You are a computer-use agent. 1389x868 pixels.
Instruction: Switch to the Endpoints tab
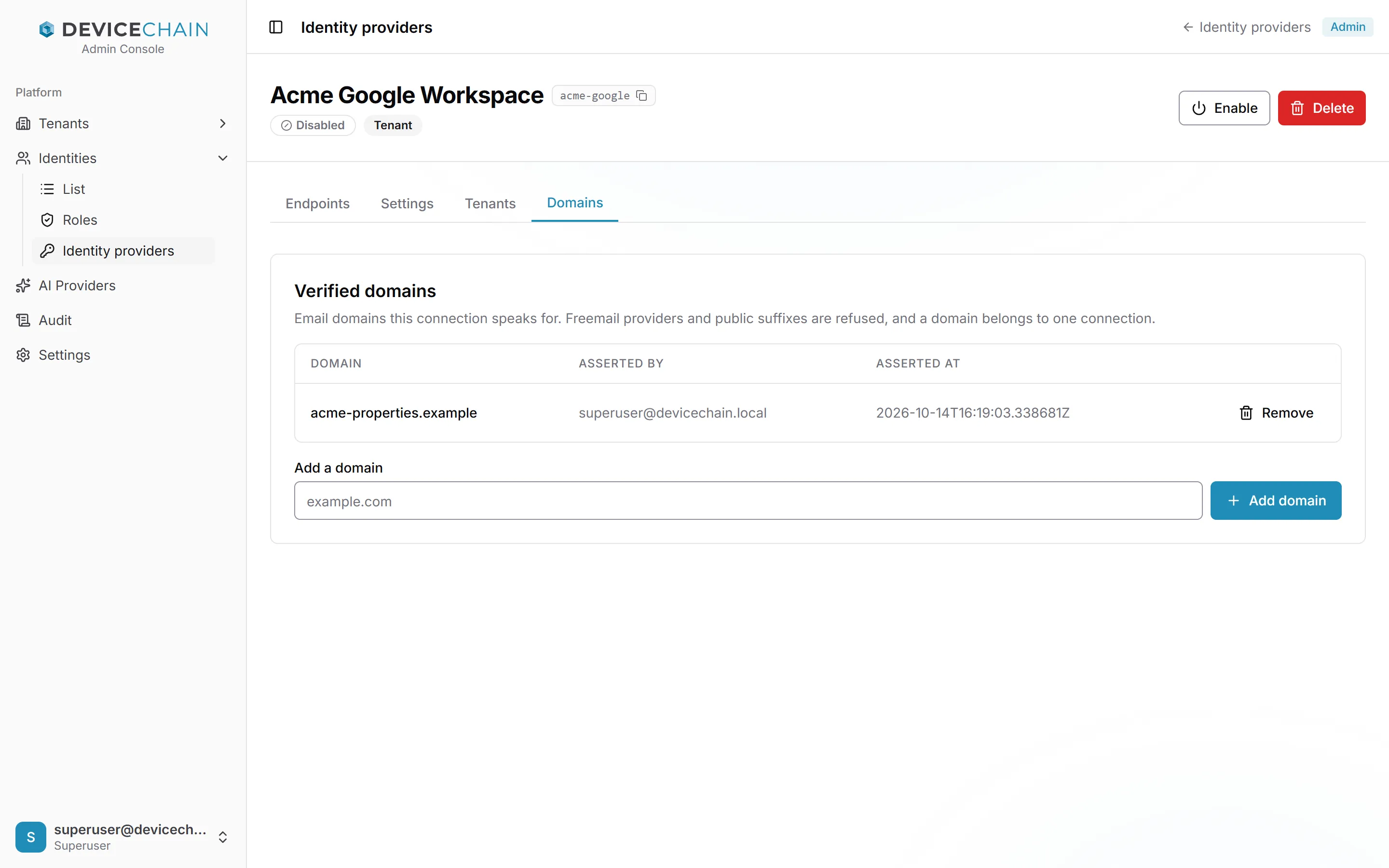coord(317,203)
